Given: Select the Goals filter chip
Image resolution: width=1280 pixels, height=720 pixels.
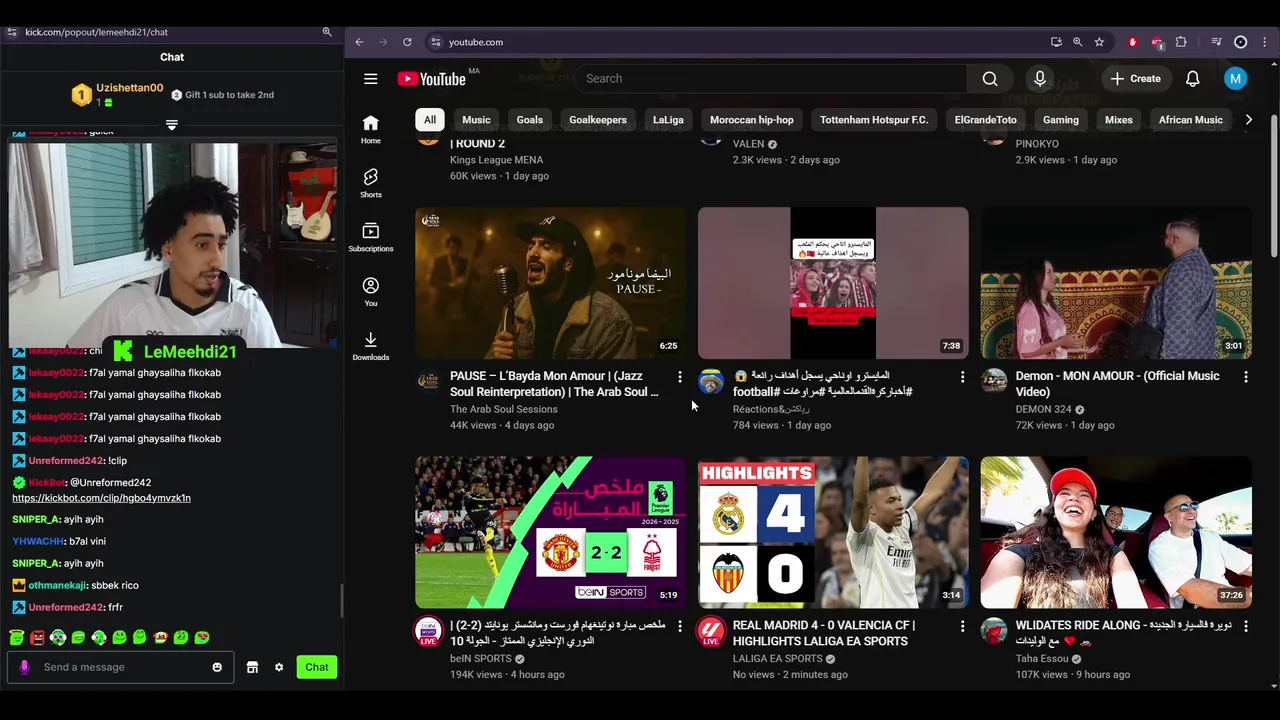Looking at the screenshot, I should click(x=530, y=120).
